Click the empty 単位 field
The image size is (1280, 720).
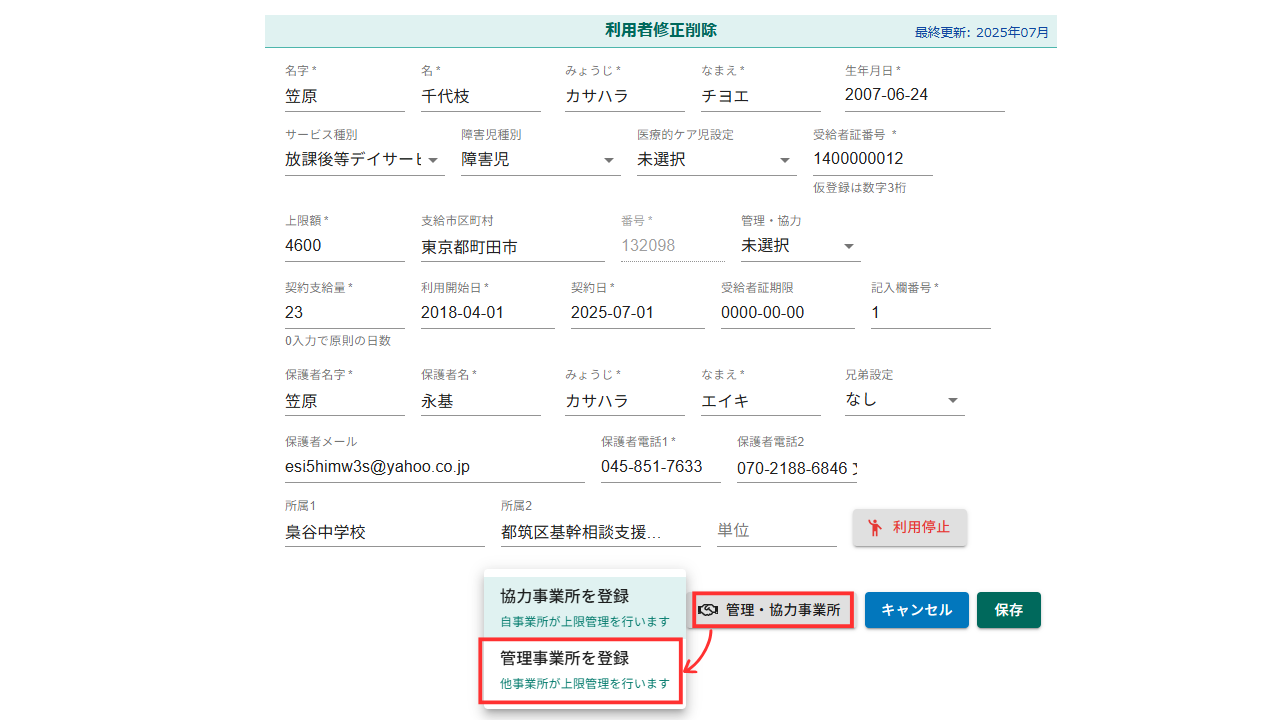[x=776, y=531]
